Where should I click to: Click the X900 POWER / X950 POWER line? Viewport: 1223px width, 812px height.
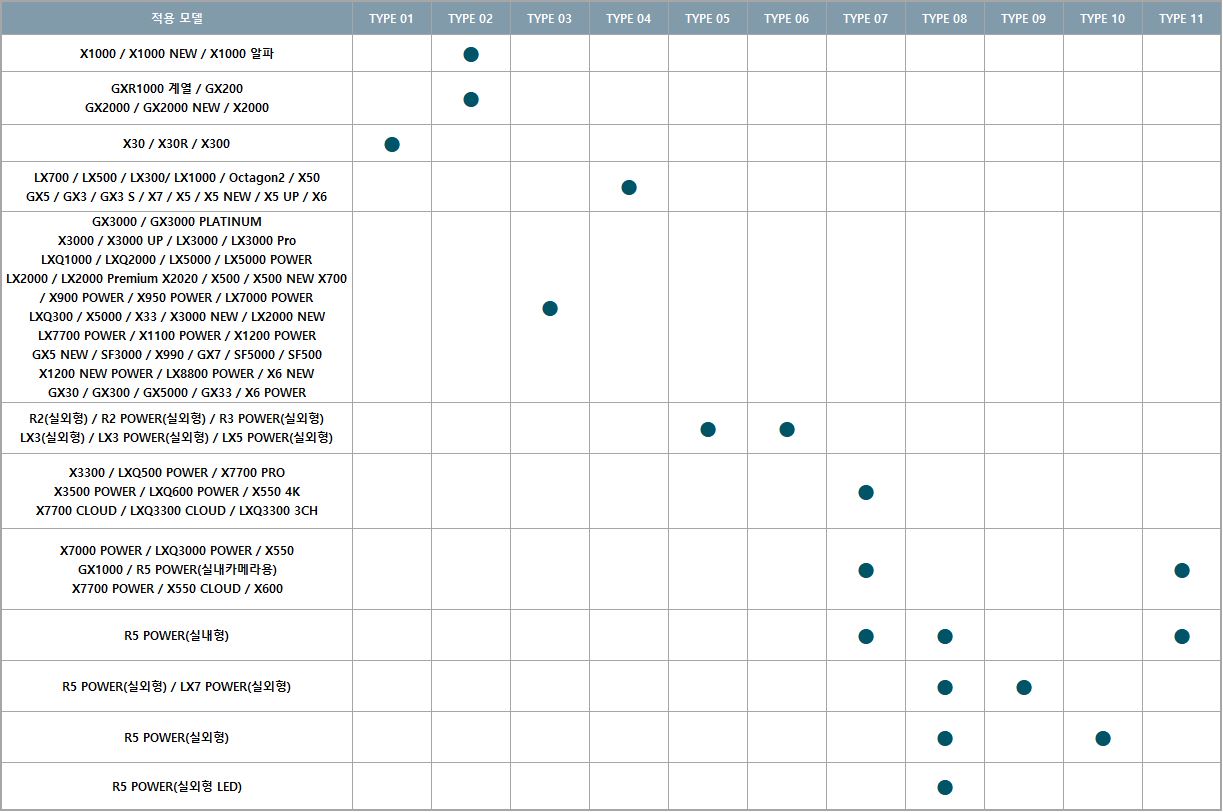pyautogui.click(x=177, y=298)
